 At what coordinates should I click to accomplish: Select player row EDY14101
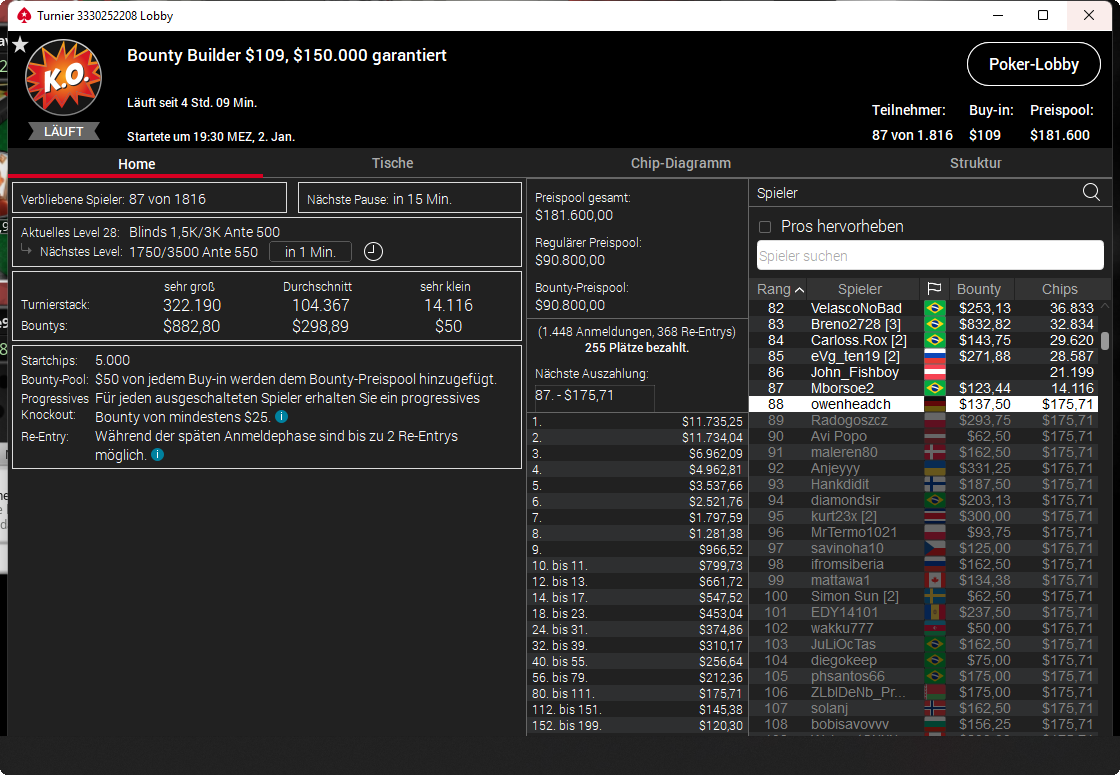(x=923, y=612)
